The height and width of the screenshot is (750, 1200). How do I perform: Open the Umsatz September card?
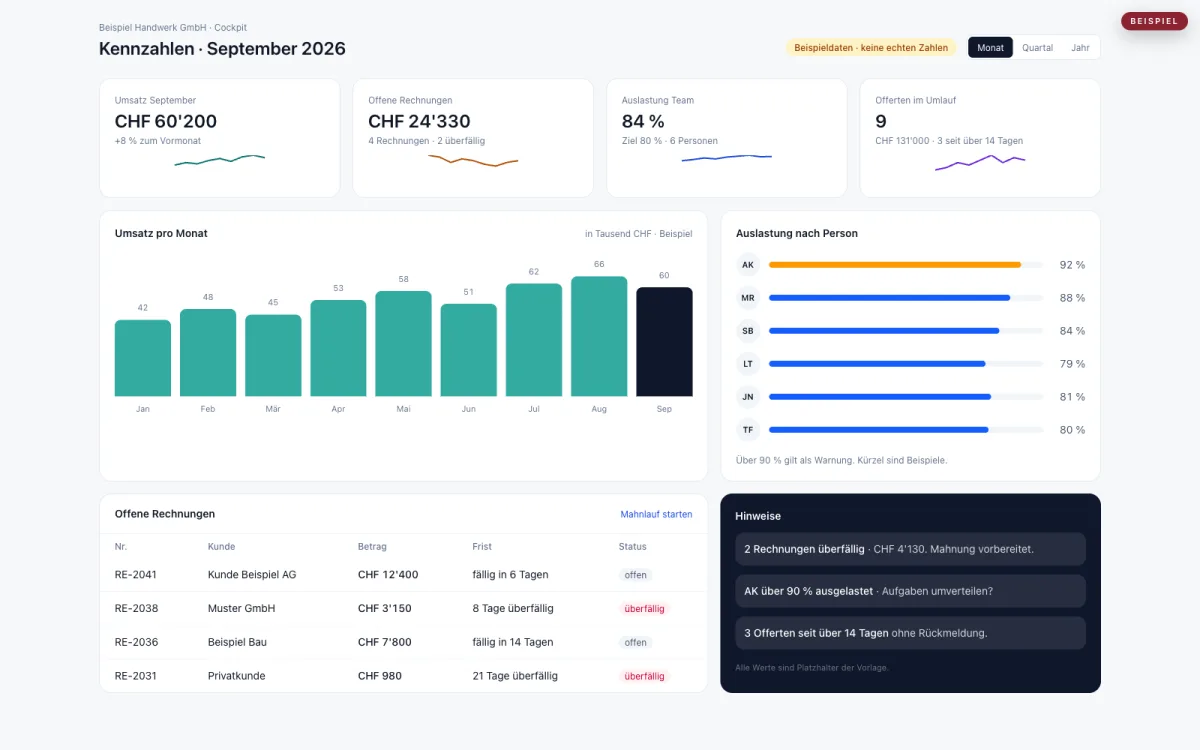(220, 138)
